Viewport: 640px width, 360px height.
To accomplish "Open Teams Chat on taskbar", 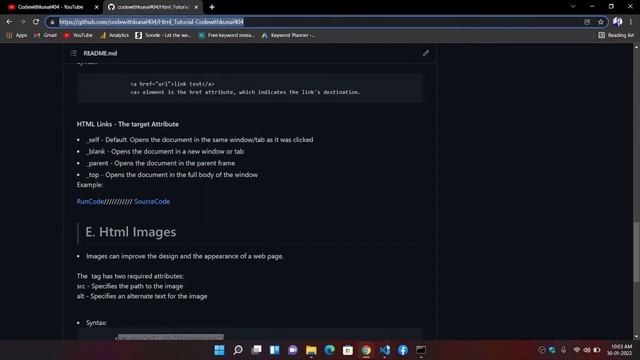I will (x=293, y=350).
